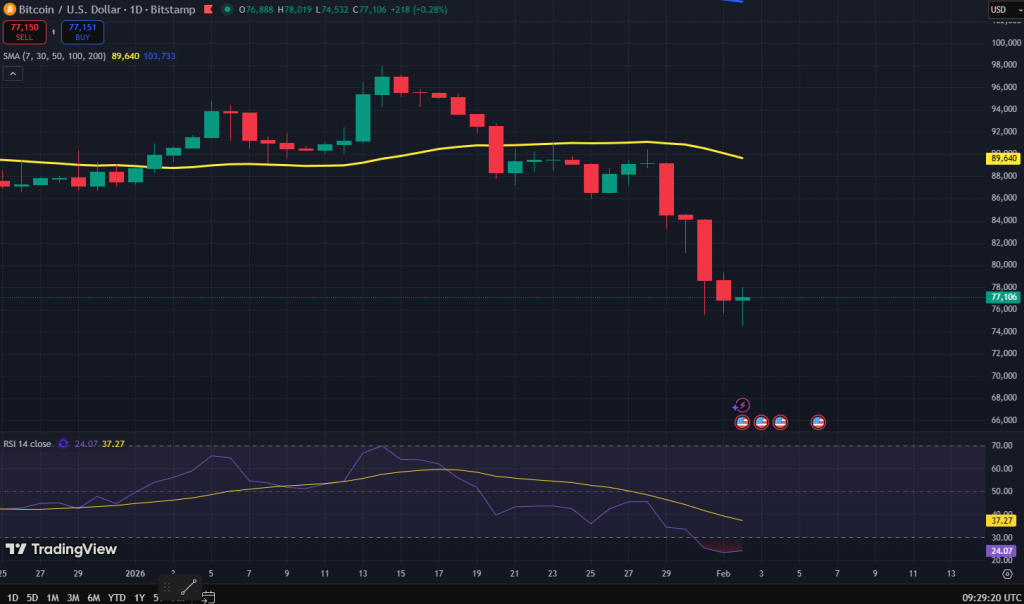Click the +218 (+0.28%) change text

419,10
